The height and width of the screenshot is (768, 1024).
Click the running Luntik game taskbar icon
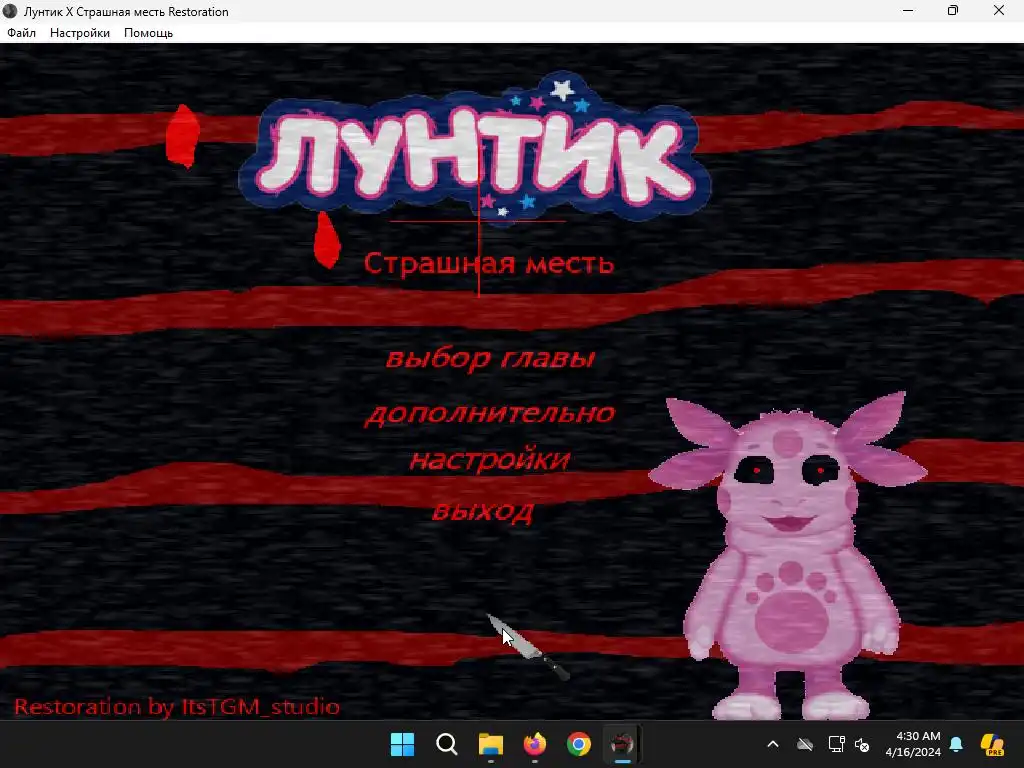point(622,744)
